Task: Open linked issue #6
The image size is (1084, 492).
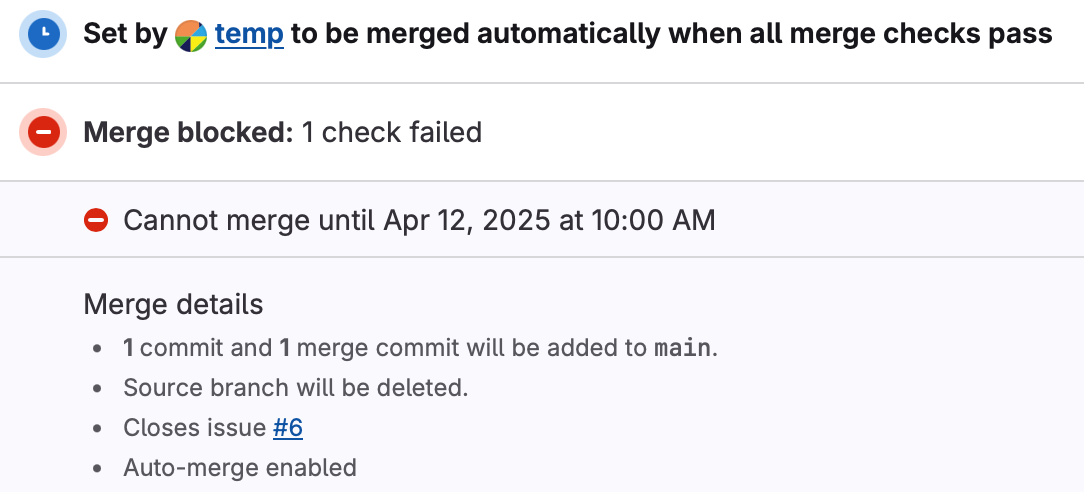Action: pyautogui.click(x=288, y=428)
